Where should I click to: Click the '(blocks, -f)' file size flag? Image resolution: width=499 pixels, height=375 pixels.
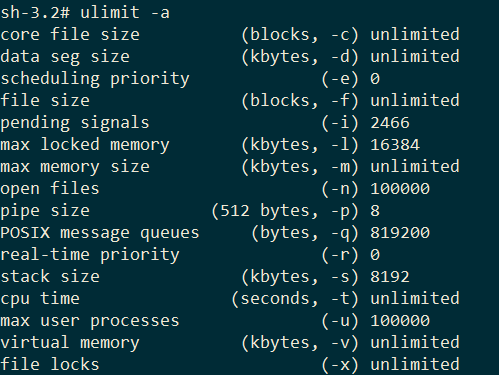coord(300,101)
